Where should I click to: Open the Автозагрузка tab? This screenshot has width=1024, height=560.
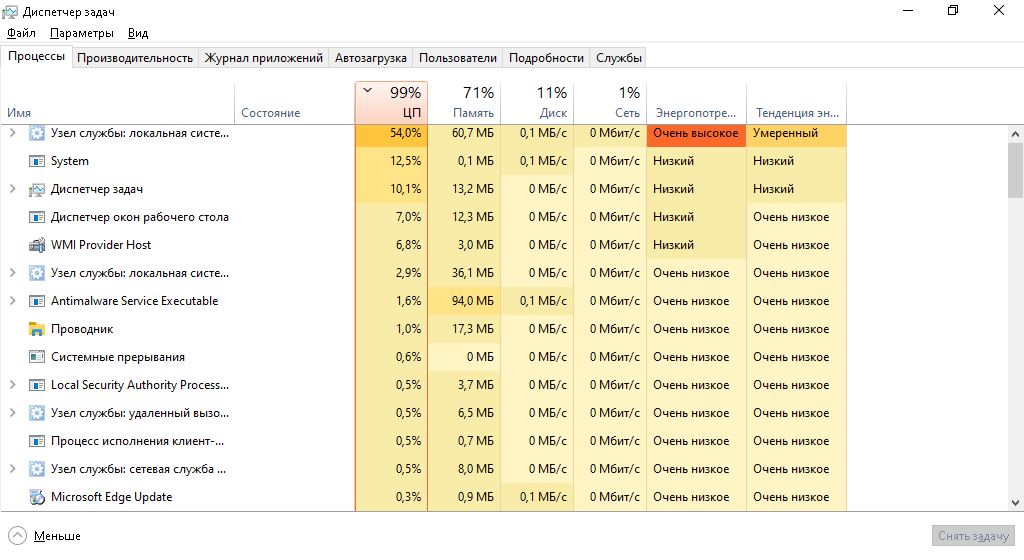(371, 58)
